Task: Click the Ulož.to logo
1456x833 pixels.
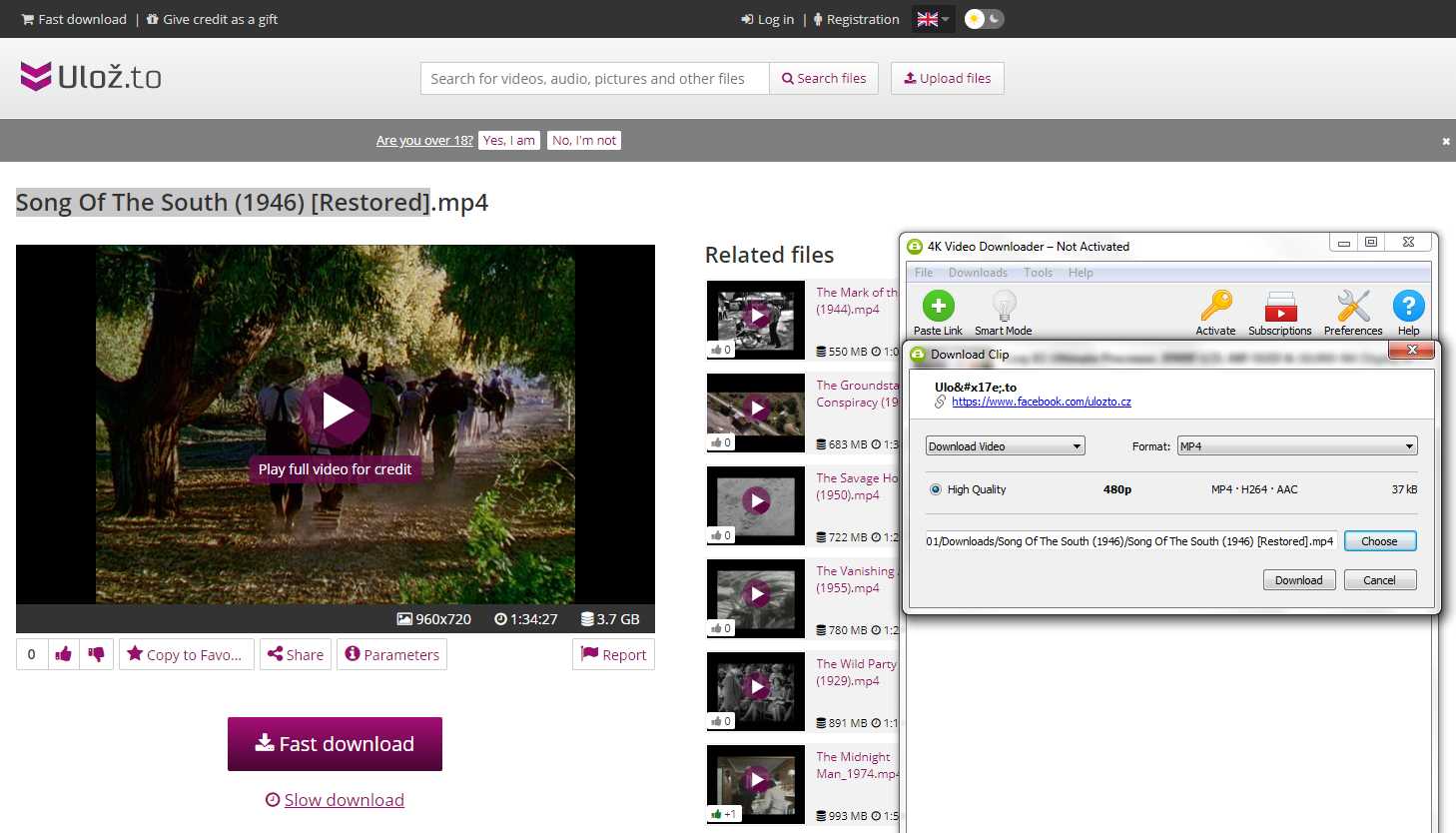Action: pyautogui.click(x=91, y=77)
